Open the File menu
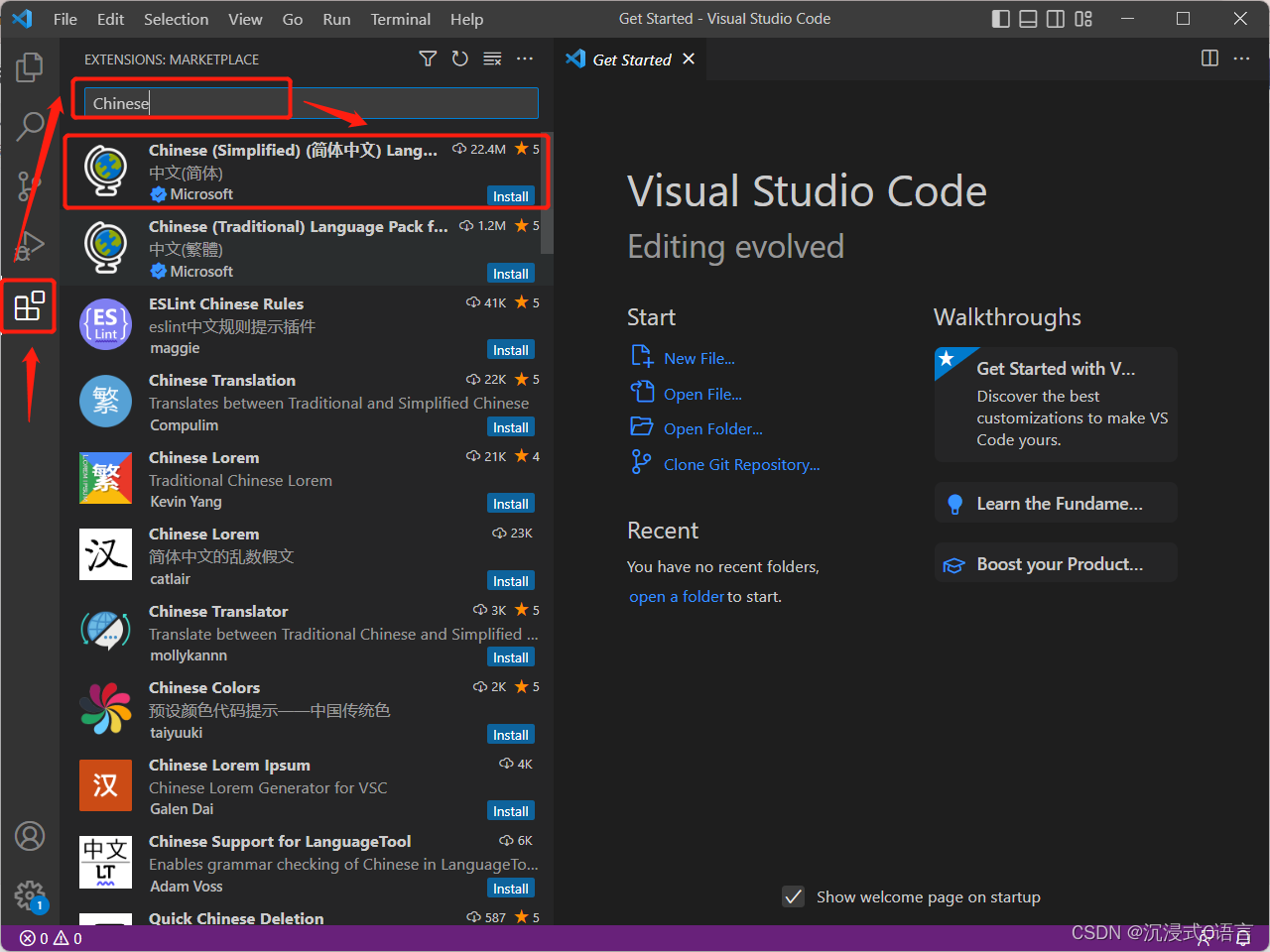Image resolution: width=1270 pixels, height=952 pixels. coord(65,19)
